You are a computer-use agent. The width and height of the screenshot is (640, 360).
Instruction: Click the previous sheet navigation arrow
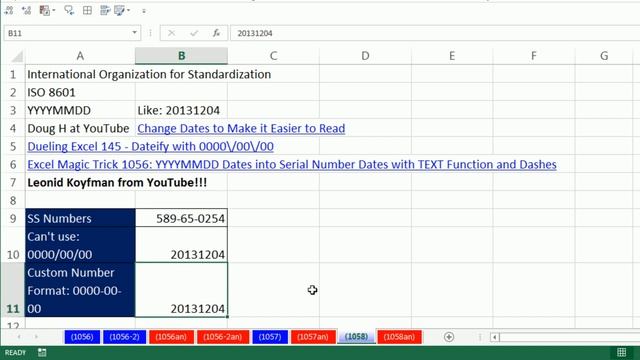click(19, 337)
